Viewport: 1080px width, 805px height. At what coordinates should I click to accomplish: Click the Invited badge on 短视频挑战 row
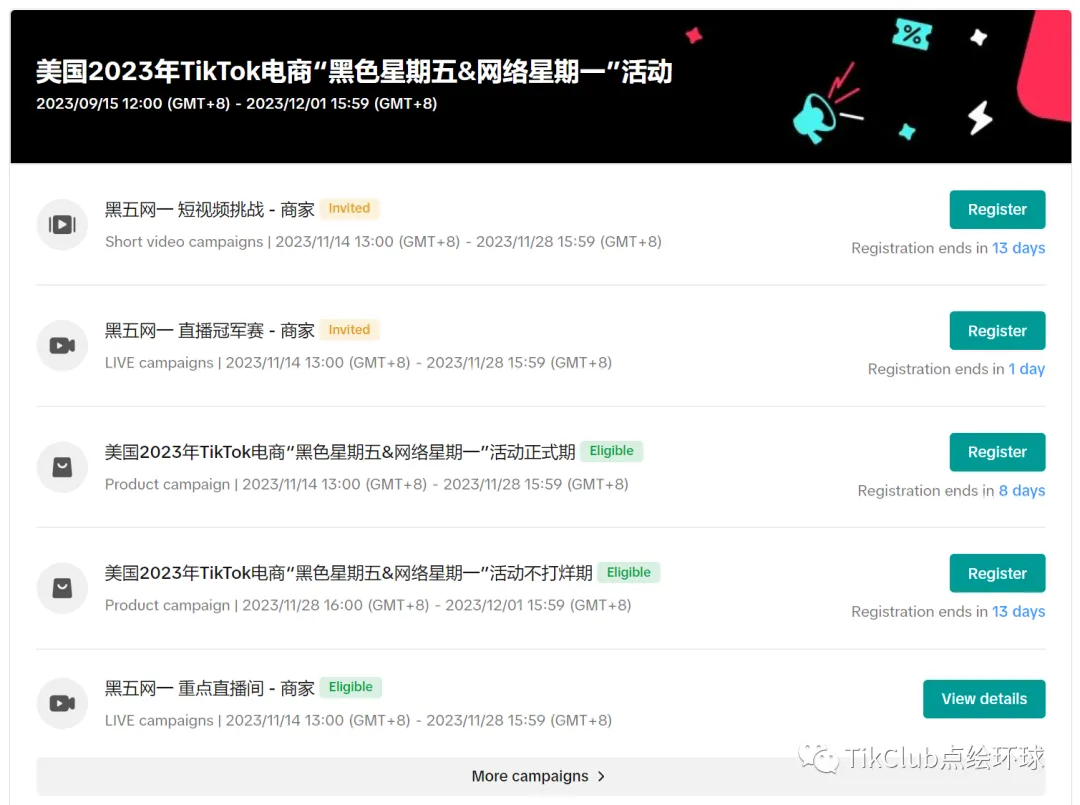[x=349, y=208]
